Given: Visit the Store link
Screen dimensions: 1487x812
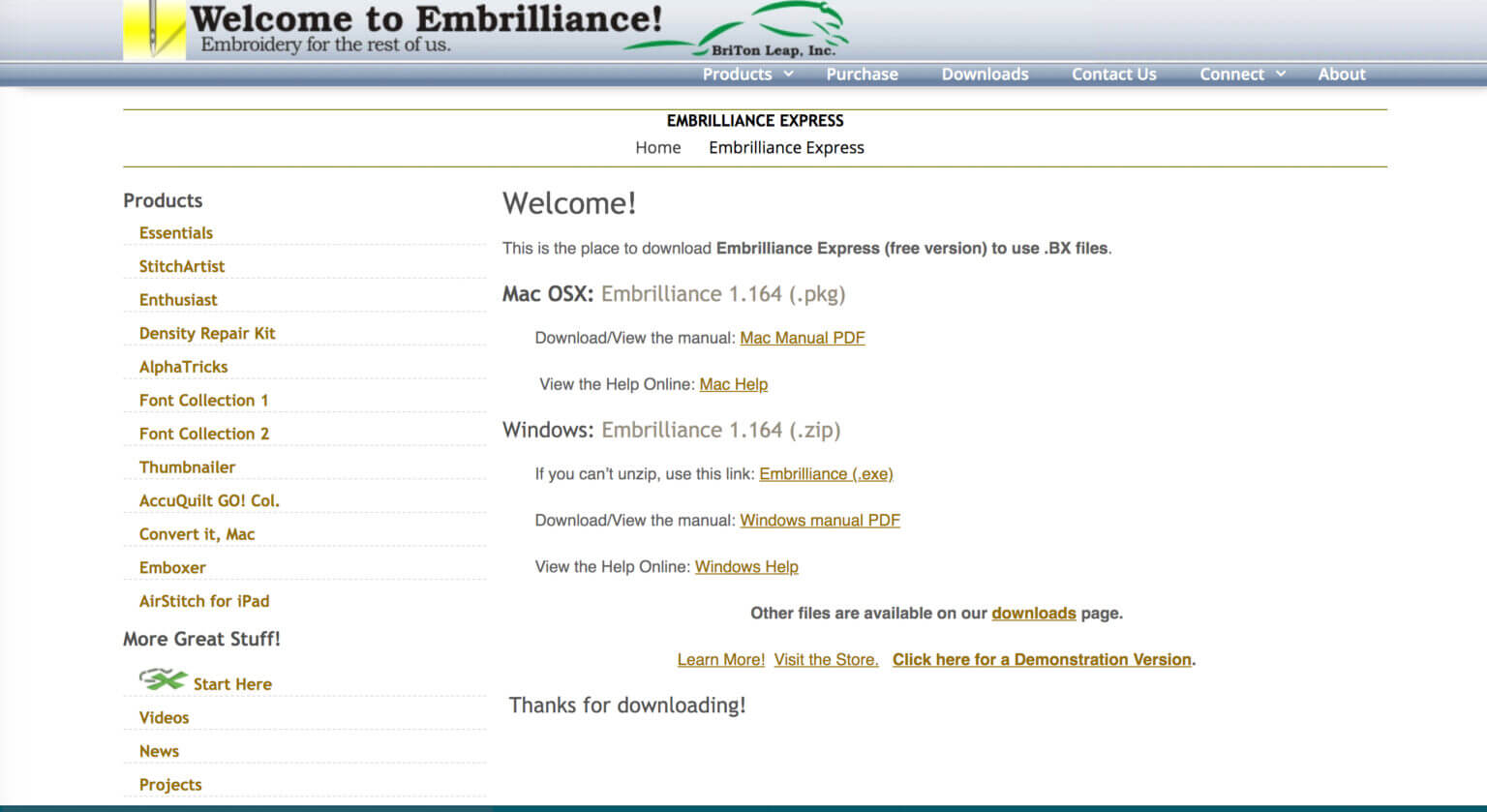Looking at the screenshot, I should [x=826, y=660].
